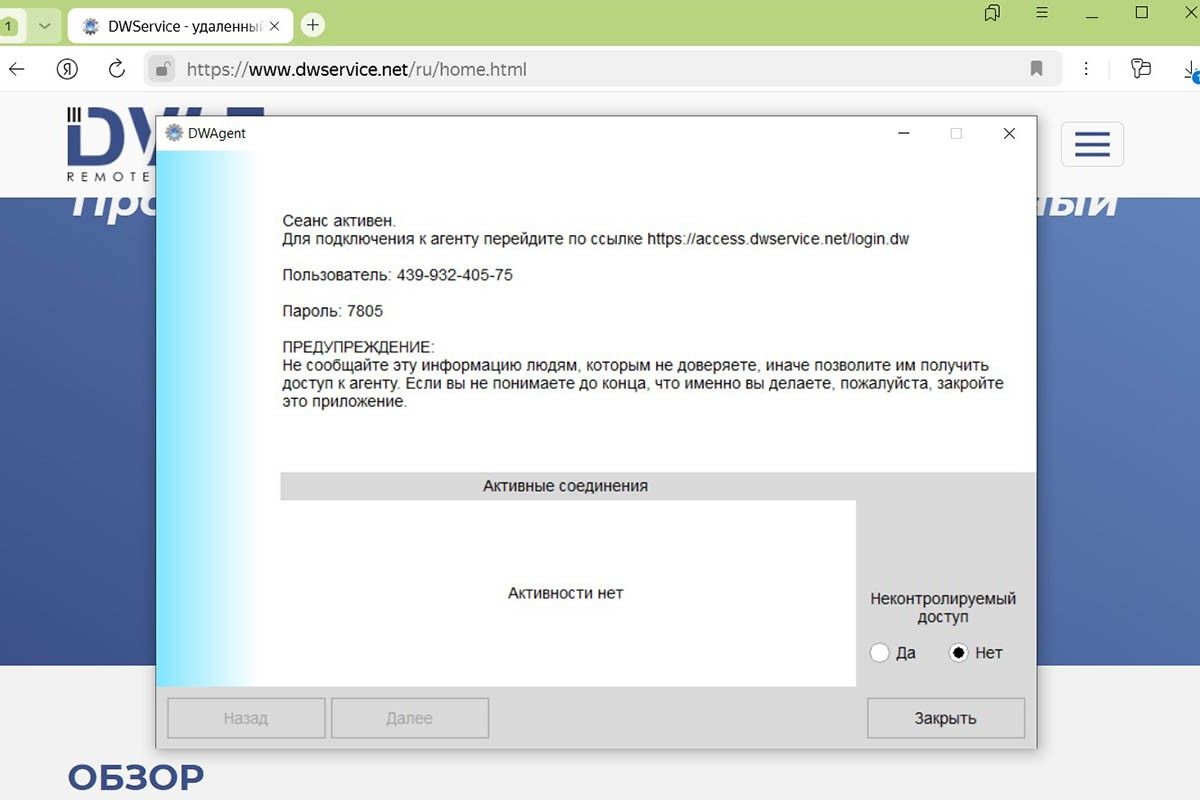Image resolution: width=1200 pixels, height=800 pixels.
Task: Open the downloads panel
Action: [1190, 69]
